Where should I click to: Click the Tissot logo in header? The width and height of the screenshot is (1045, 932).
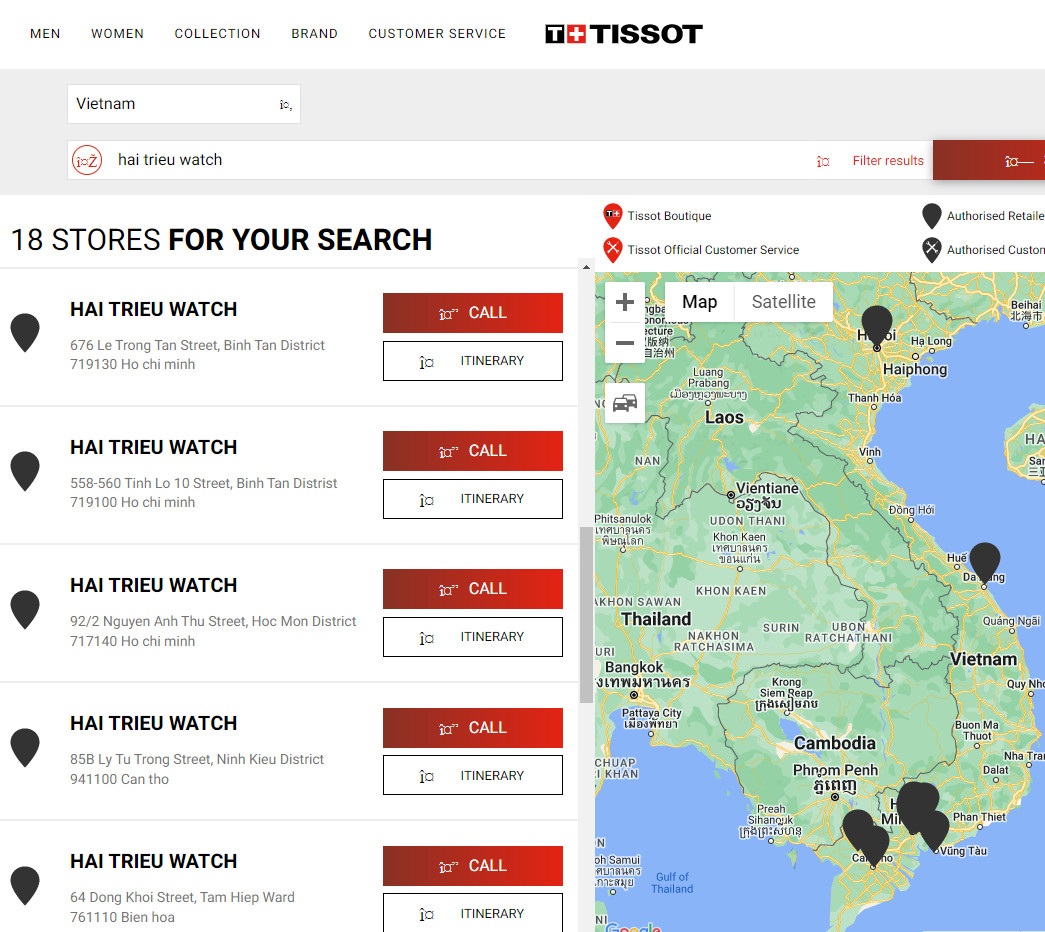coord(624,34)
